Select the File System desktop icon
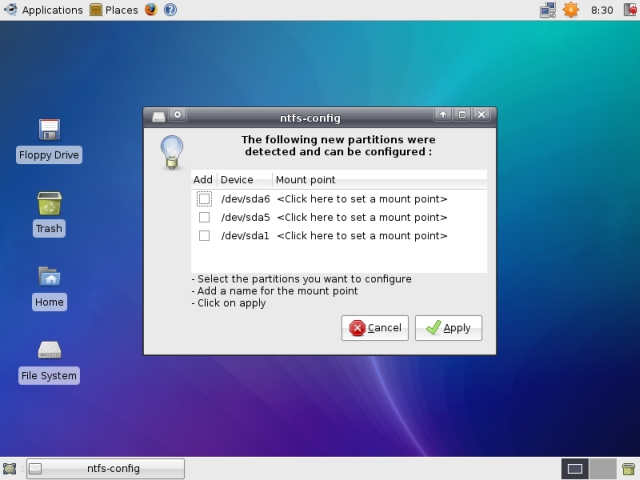Image resolution: width=640 pixels, height=480 pixels. (x=49, y=362)
